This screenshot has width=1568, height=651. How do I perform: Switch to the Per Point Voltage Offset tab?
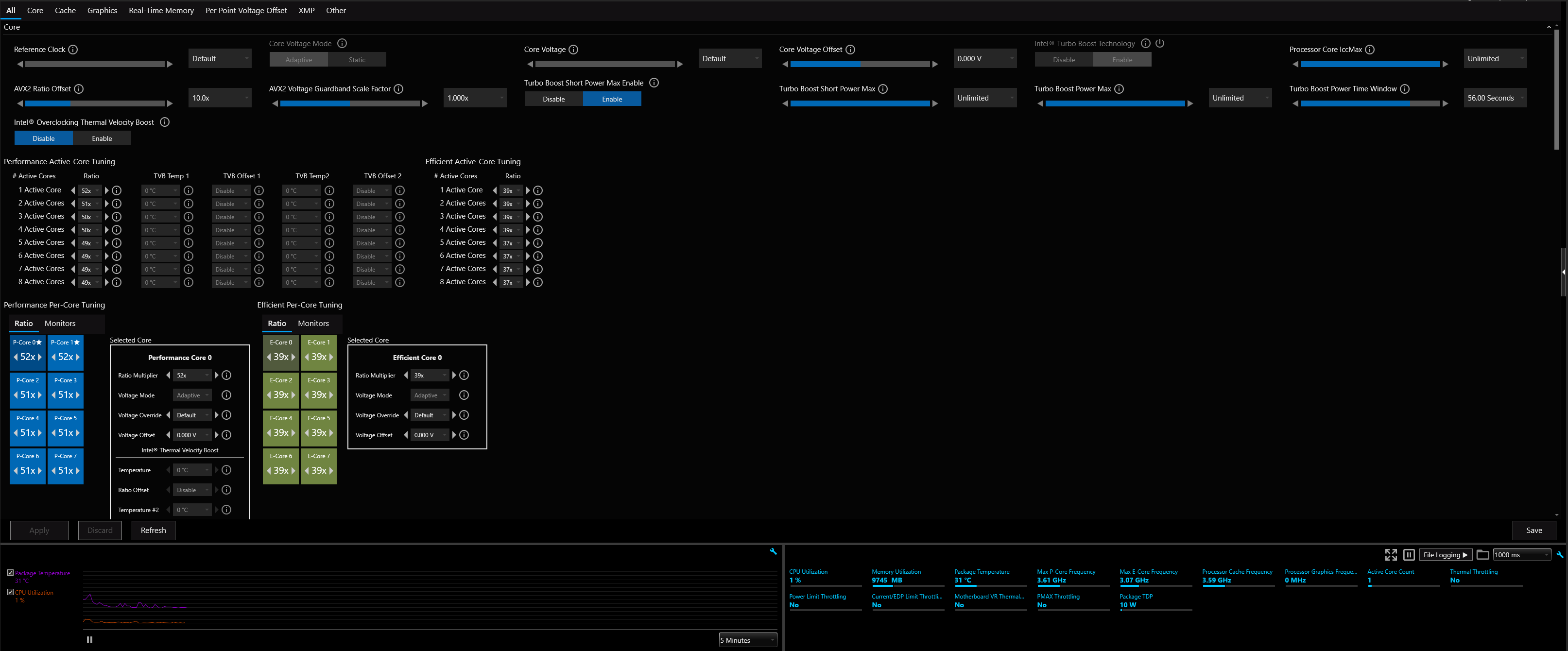pyautogui.click(x=246, y=10)
